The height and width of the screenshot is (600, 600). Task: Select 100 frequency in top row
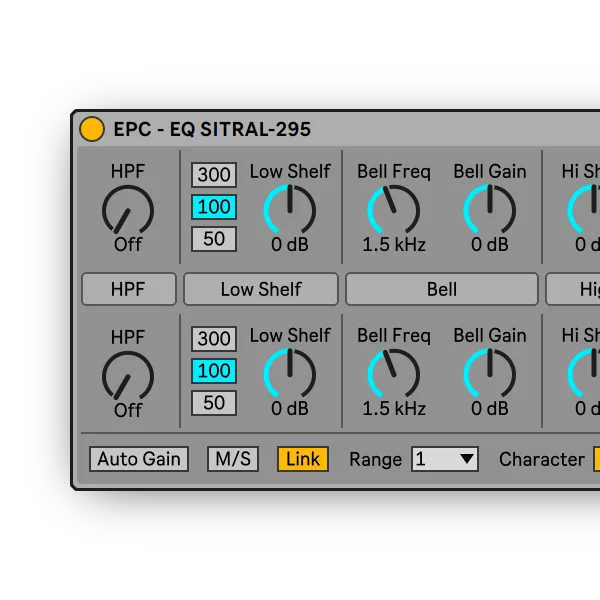tap(214, 207)
